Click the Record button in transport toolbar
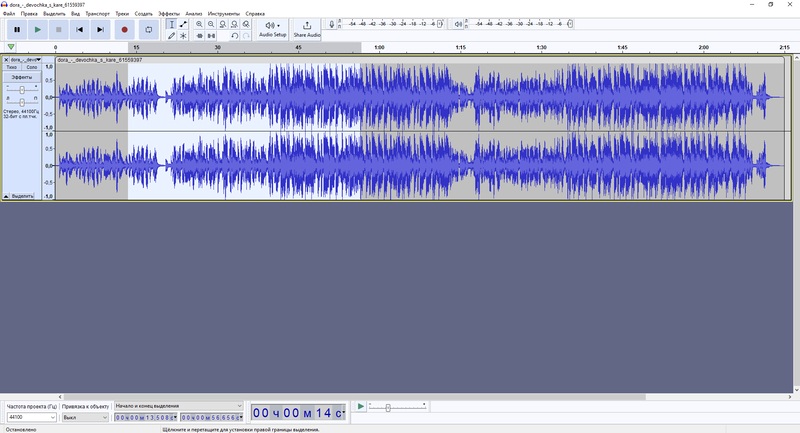 [x=124, y=30]
